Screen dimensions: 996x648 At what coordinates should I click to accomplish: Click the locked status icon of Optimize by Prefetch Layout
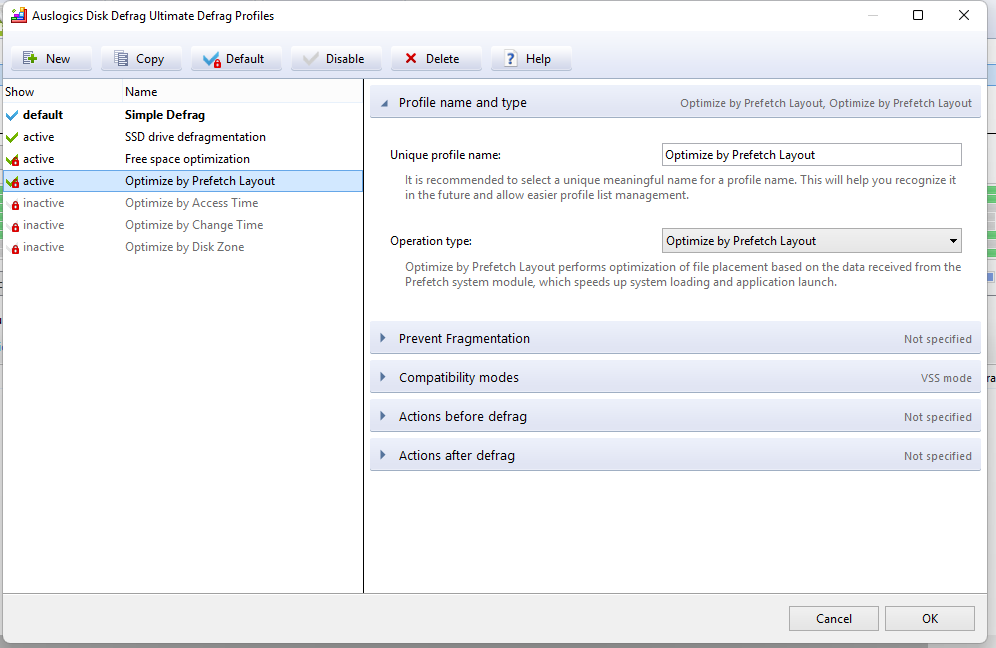point(12,182)
